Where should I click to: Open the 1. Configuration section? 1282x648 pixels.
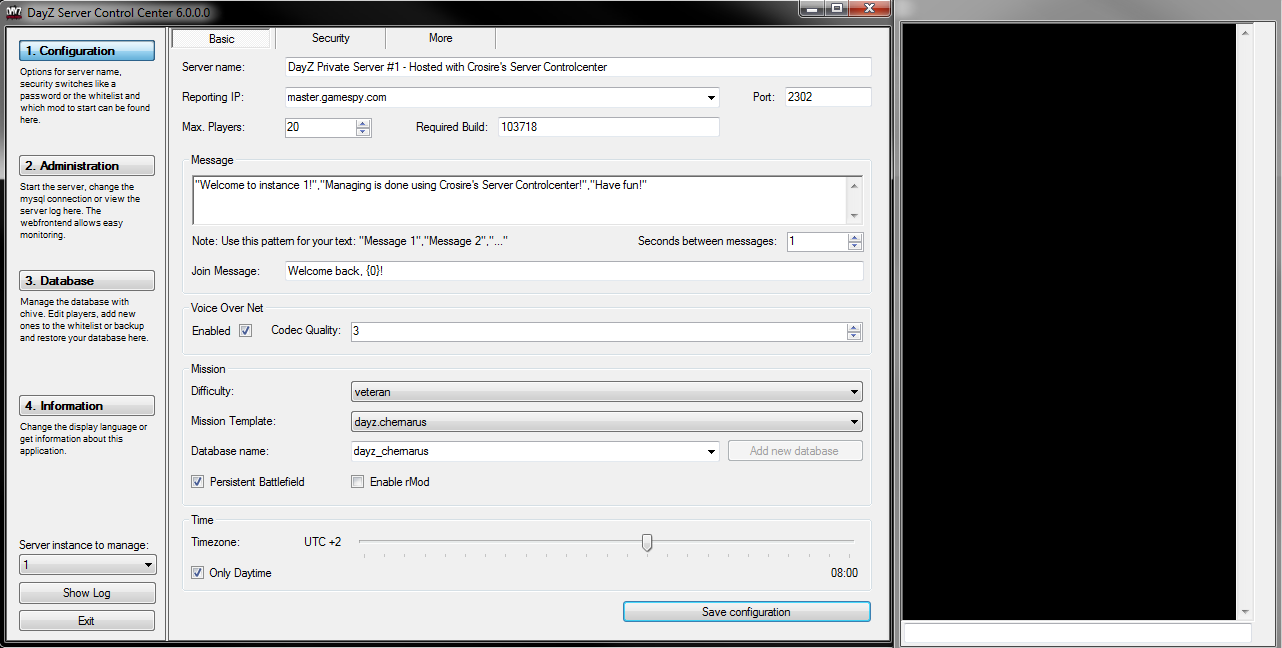87,51
